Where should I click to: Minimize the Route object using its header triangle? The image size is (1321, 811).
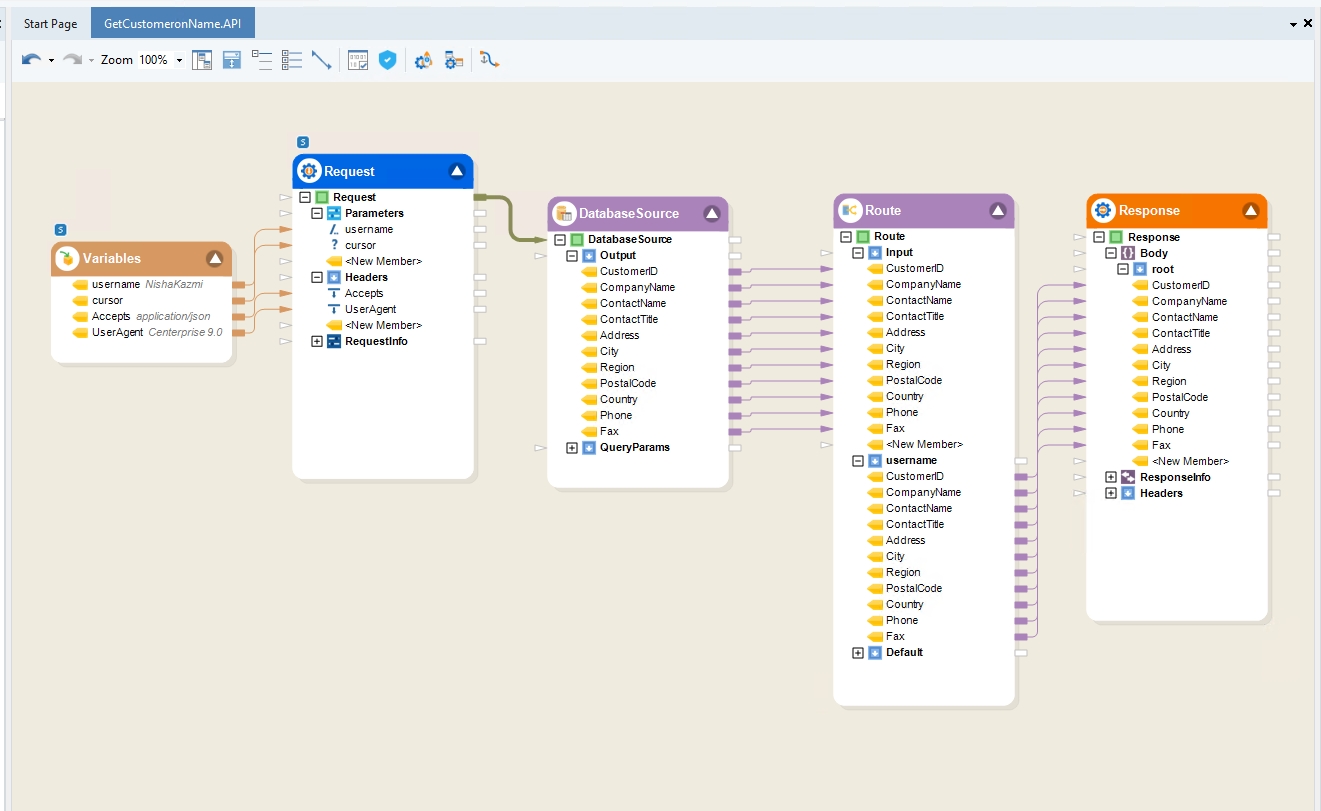click(x=997, y=210)
